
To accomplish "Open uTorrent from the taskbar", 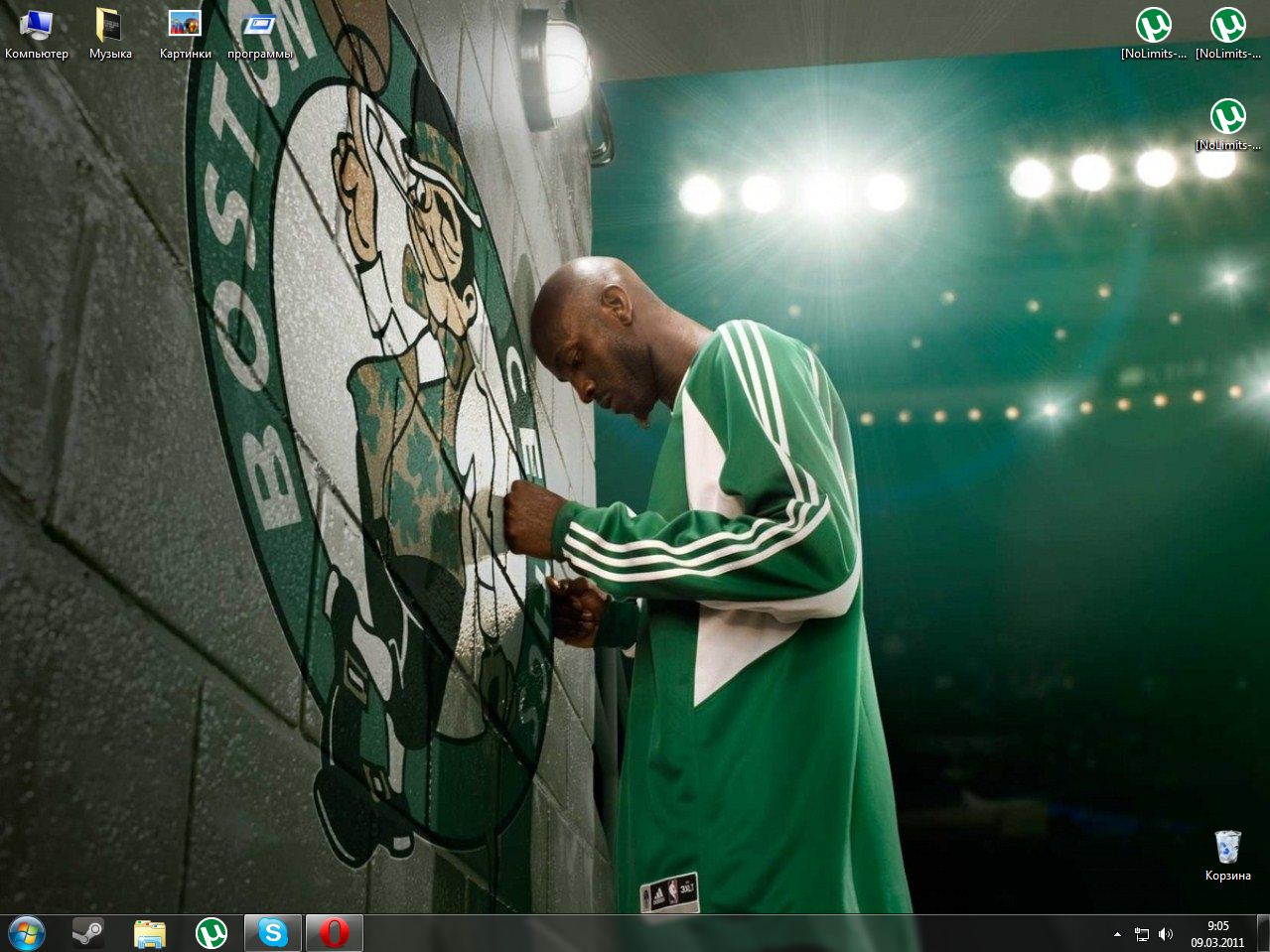I will click(211, 933).
